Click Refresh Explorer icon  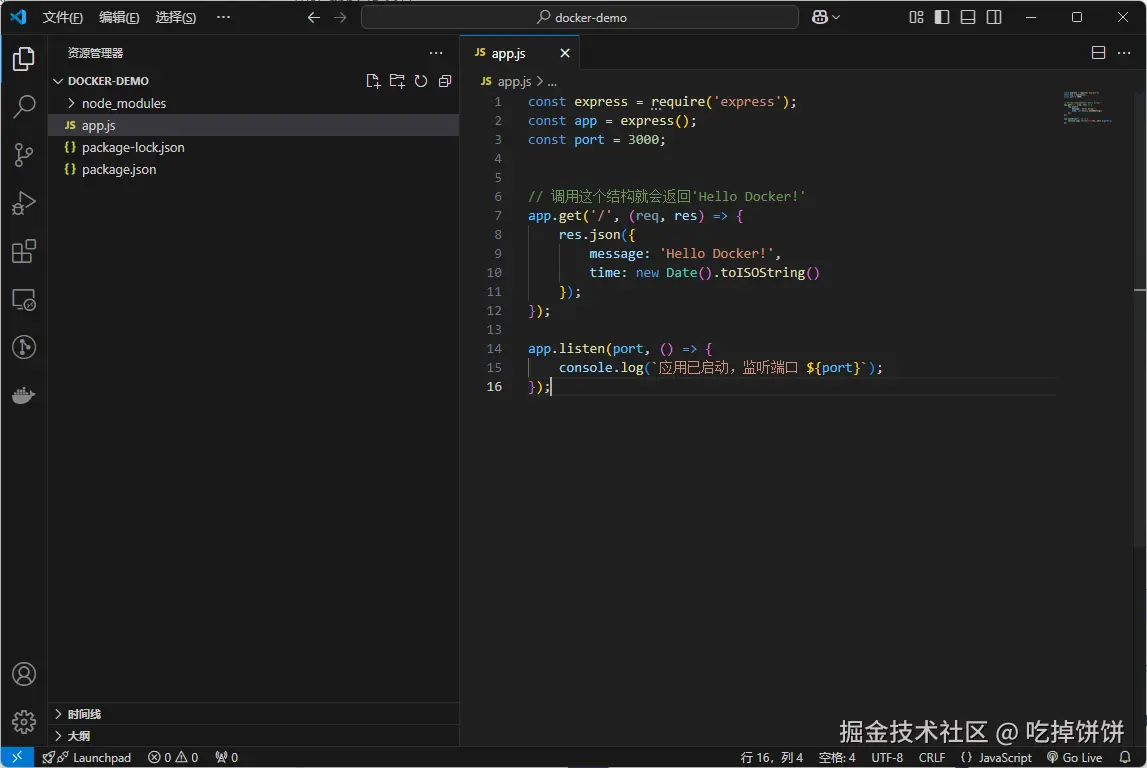[421, 81]
